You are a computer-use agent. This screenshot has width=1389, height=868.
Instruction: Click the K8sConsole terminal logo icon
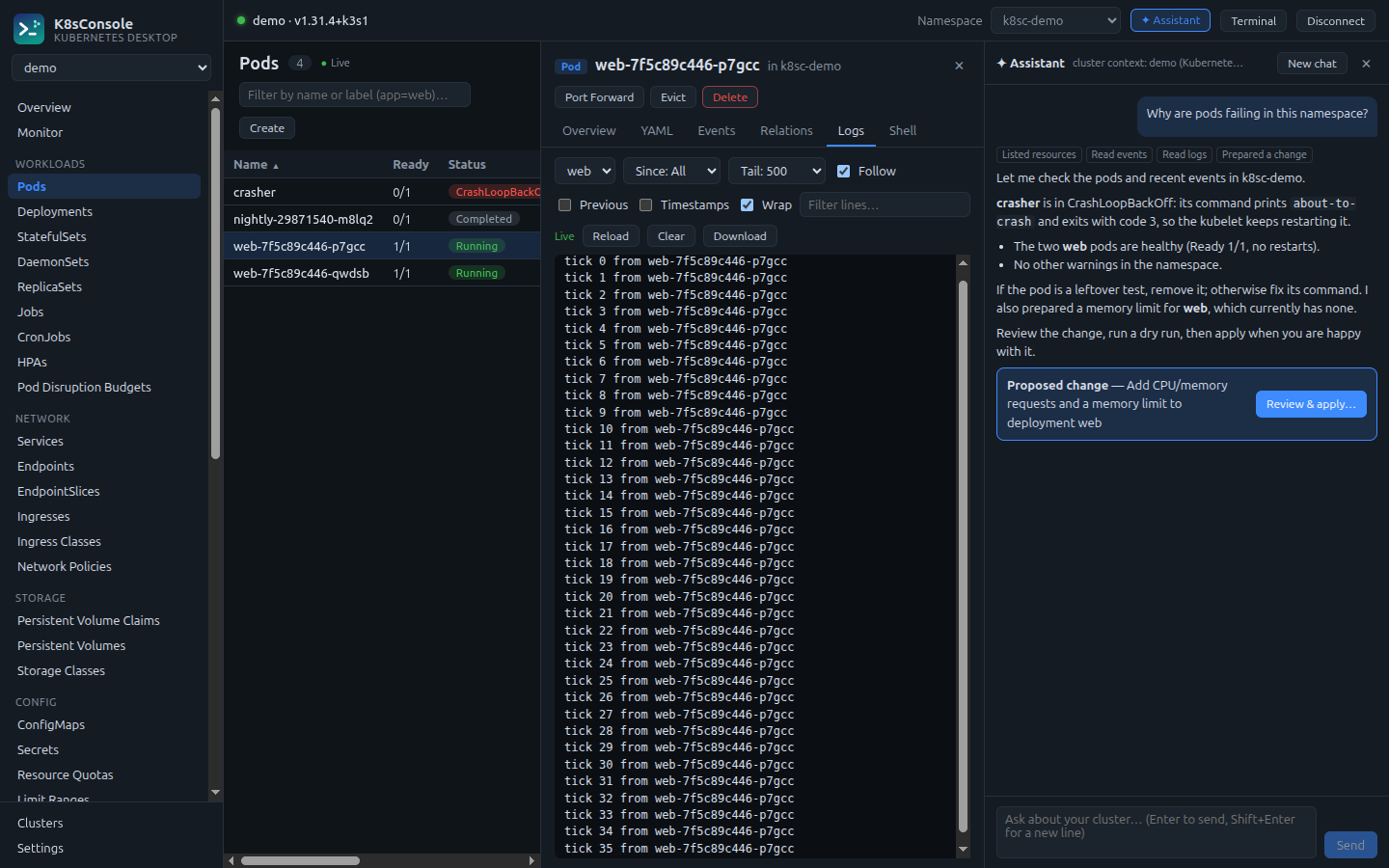coord(29,30)
